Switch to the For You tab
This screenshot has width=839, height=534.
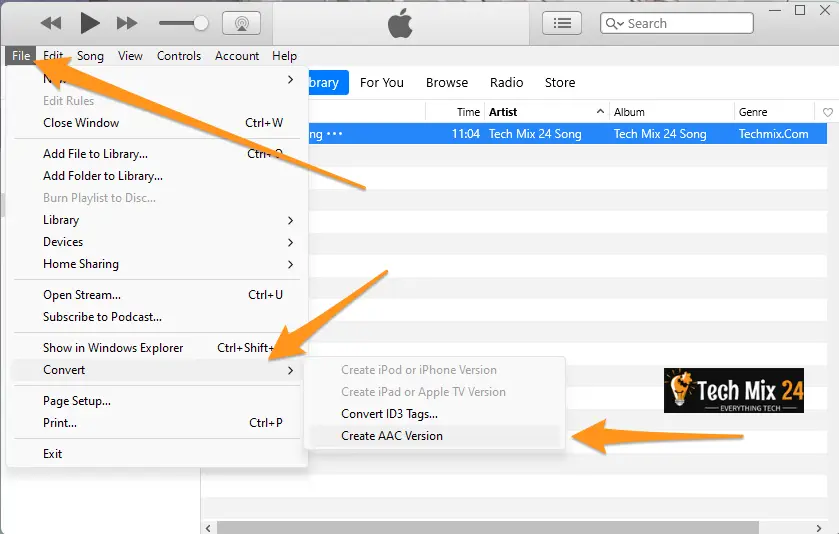382,82
